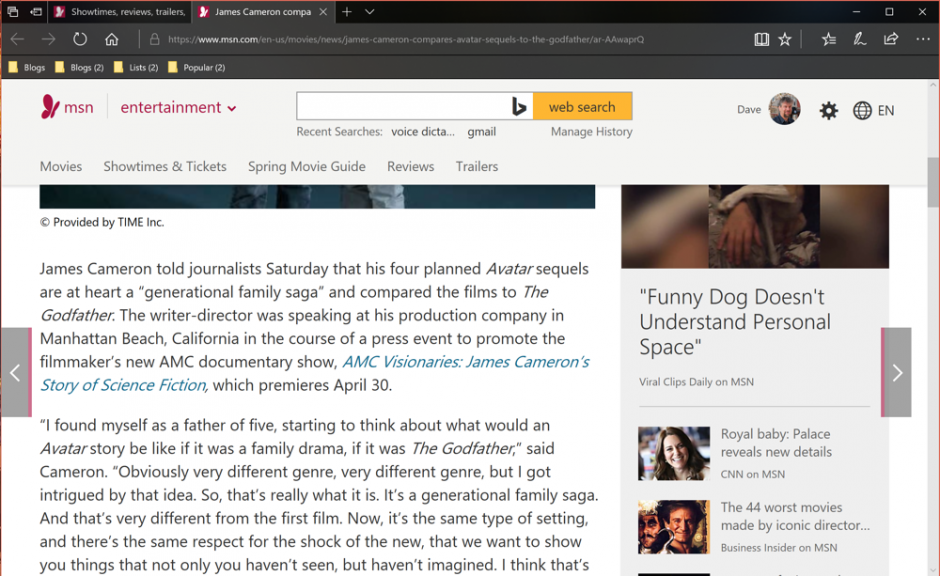Open the tab preview chevron
The height and width of the screenshot is (576, 940).
click(x=370, y=12)
